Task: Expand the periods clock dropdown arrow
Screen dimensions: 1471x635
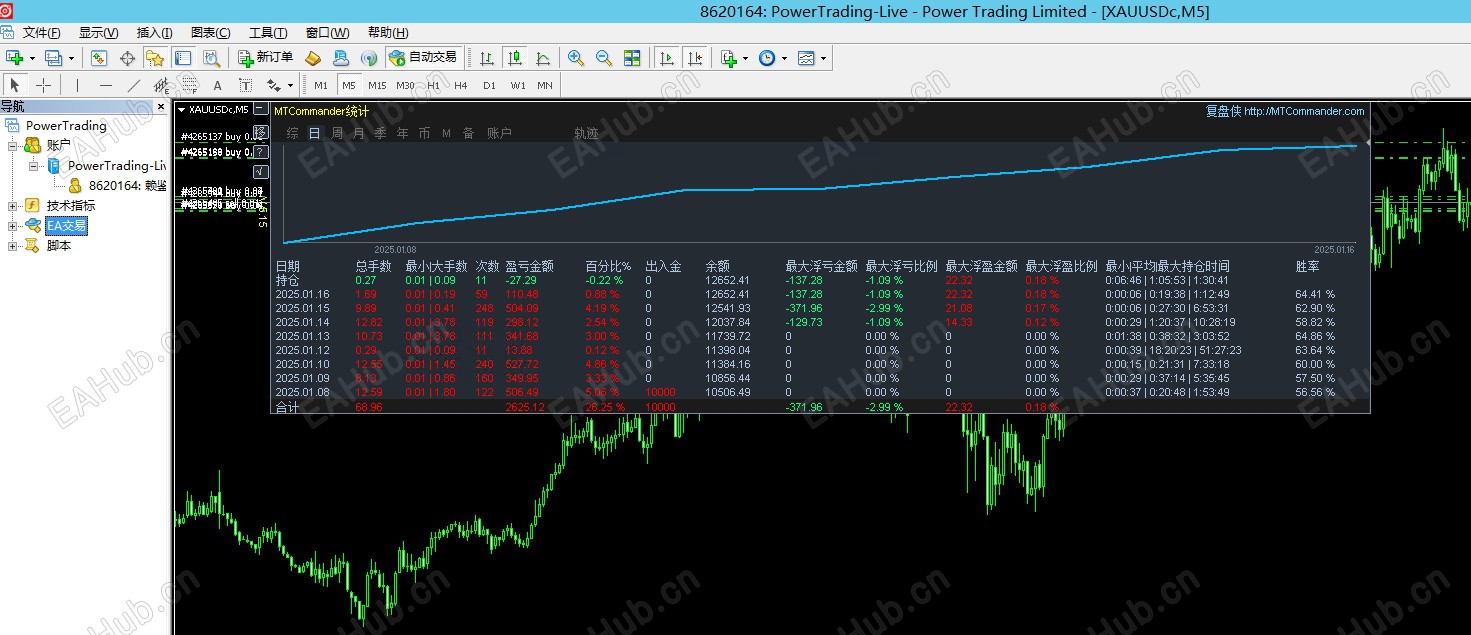Action: tap(784, 58)
